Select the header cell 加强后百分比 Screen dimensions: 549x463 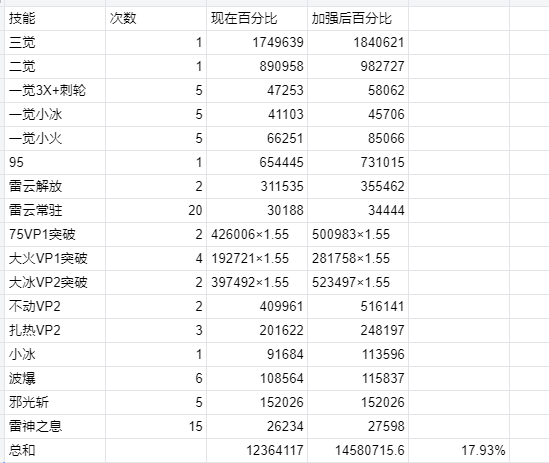point(358,19)
